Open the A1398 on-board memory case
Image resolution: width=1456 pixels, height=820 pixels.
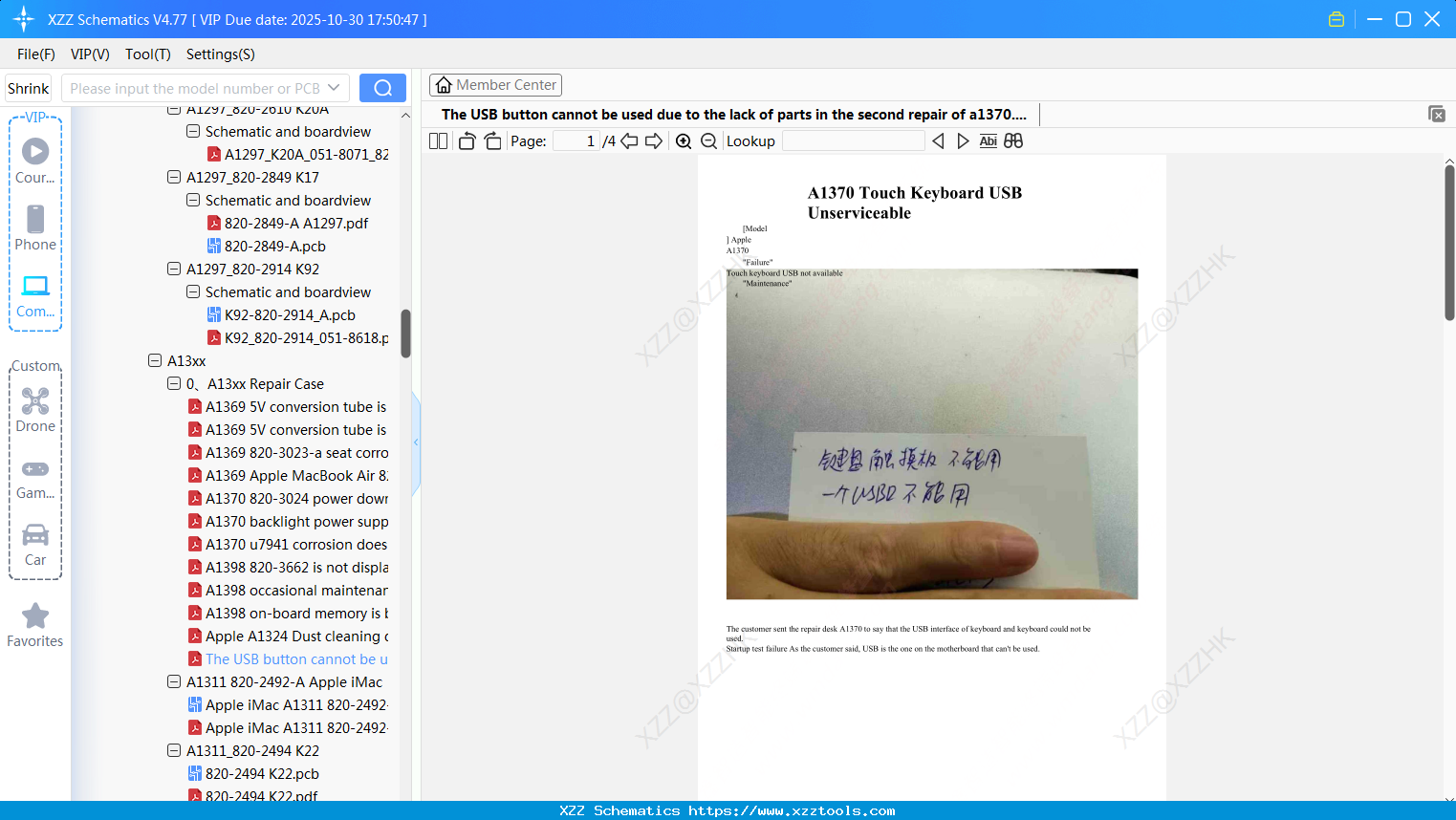click(289, 613)
